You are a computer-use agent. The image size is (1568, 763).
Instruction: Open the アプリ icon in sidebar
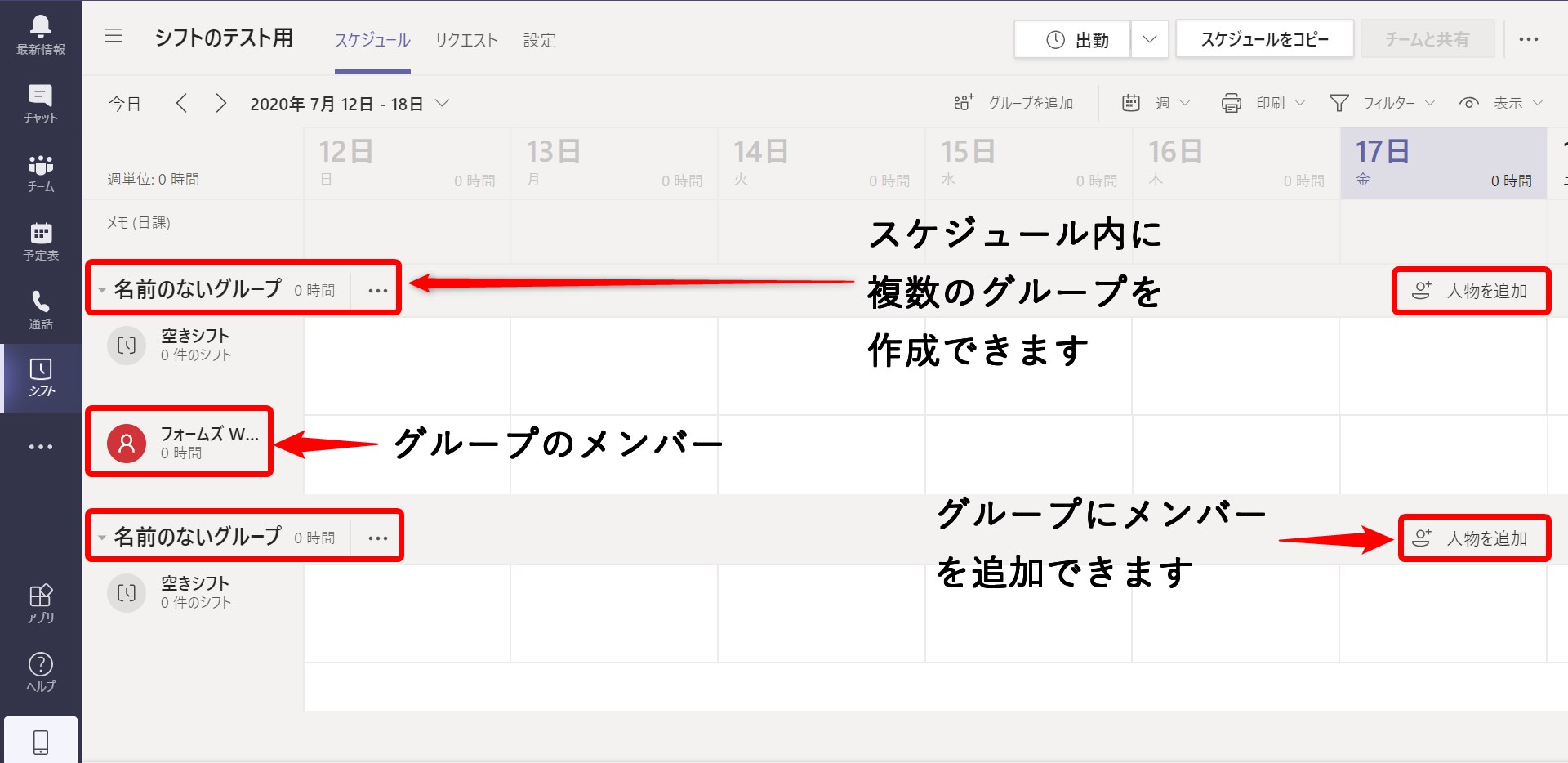pyautogui.click(x=40, y=602)
